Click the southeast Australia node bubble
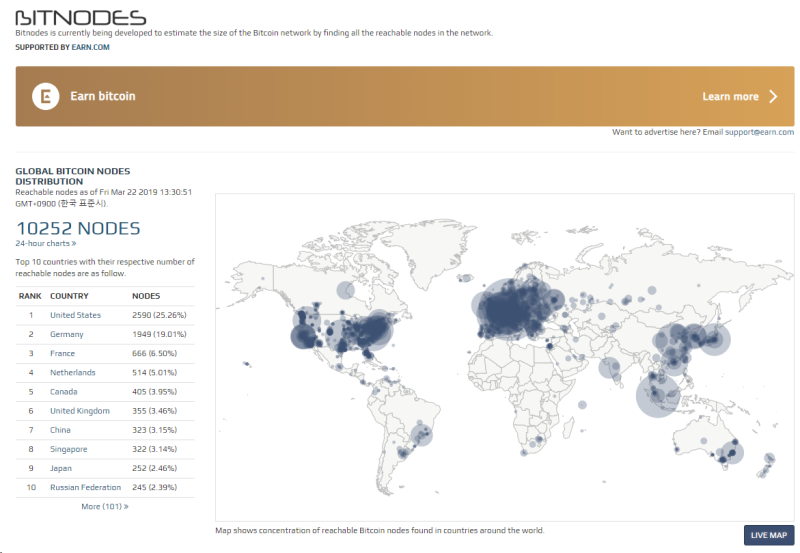The image size is (800, 553). (x=732, y=452)
